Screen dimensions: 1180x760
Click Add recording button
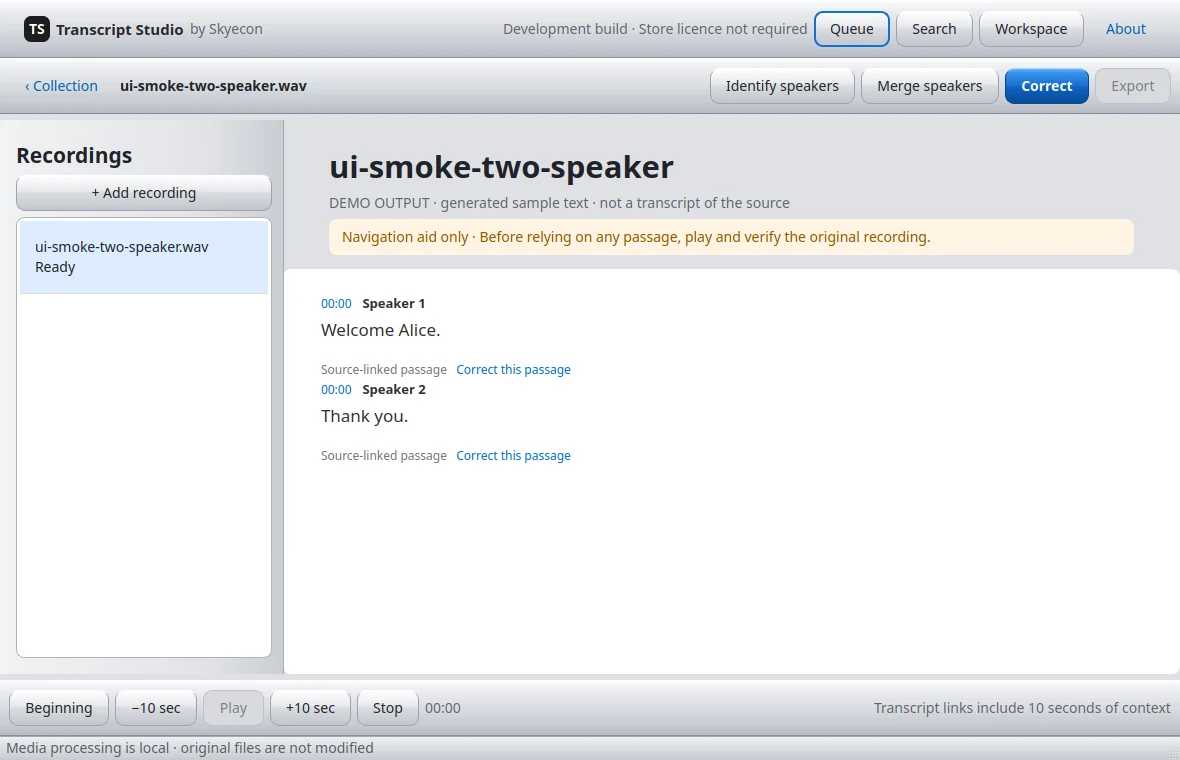coord(144,193)
